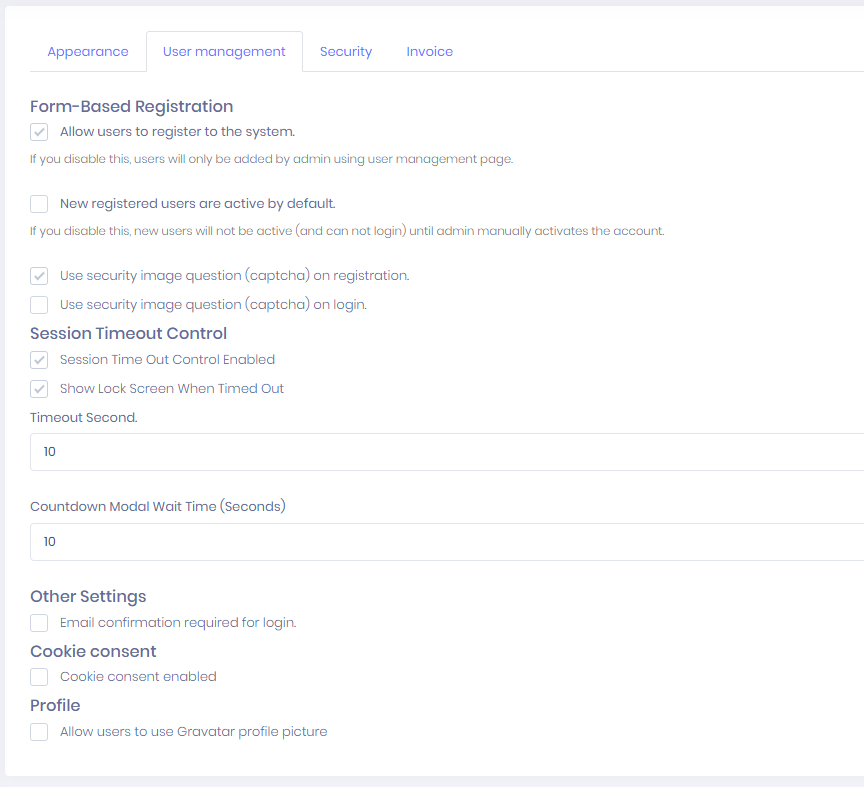Uncheck captcha on registration option
The width and height of the screenshot is (864, 787).
(38, 275)
